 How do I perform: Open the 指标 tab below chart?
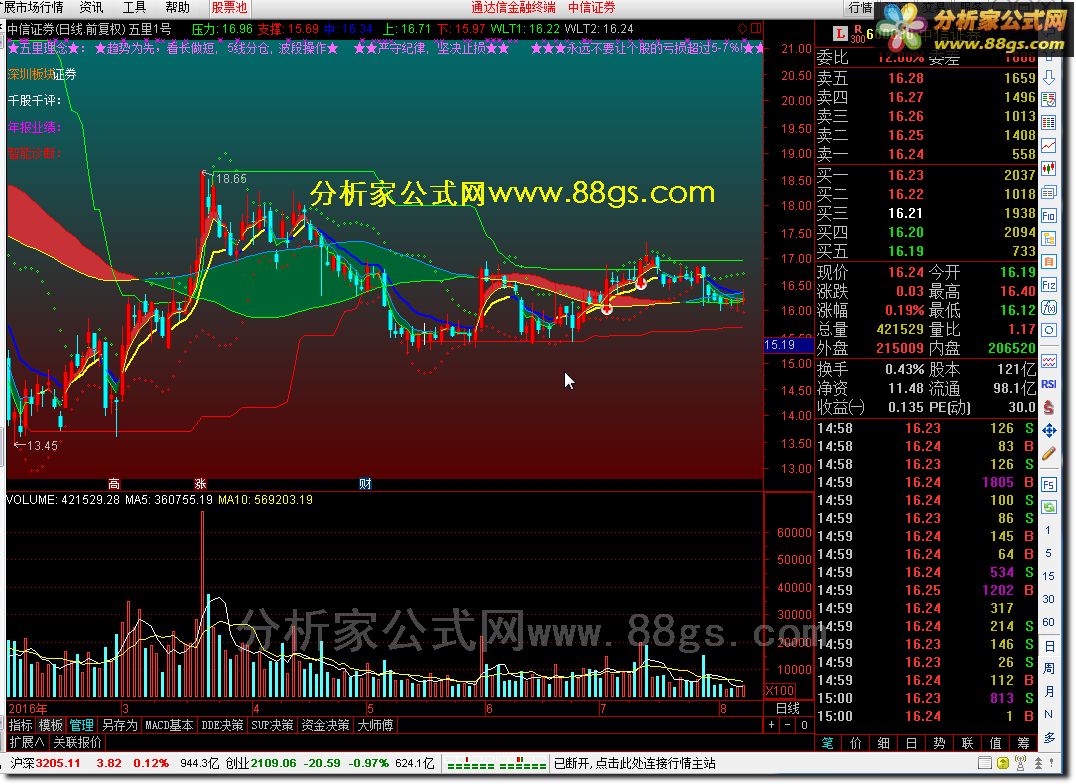21,725
